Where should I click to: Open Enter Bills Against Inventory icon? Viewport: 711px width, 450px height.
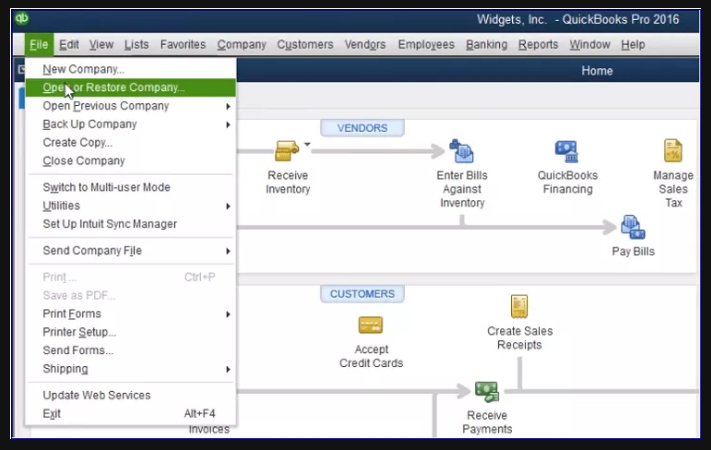point(462,151)
